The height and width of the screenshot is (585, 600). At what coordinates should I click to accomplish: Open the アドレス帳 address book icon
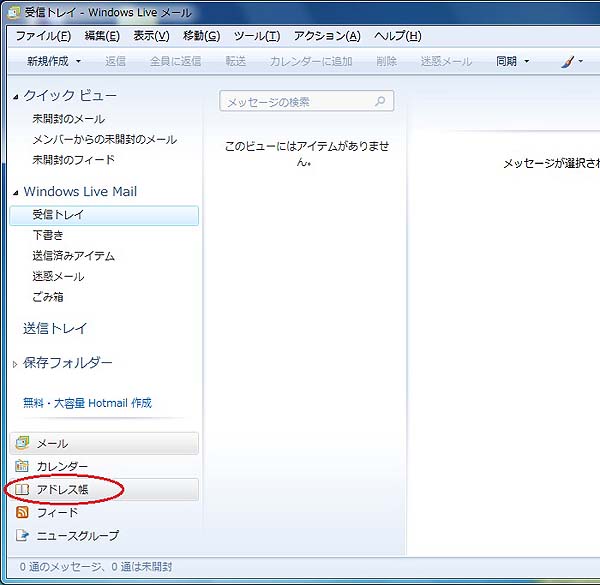(x=22, y=489)
